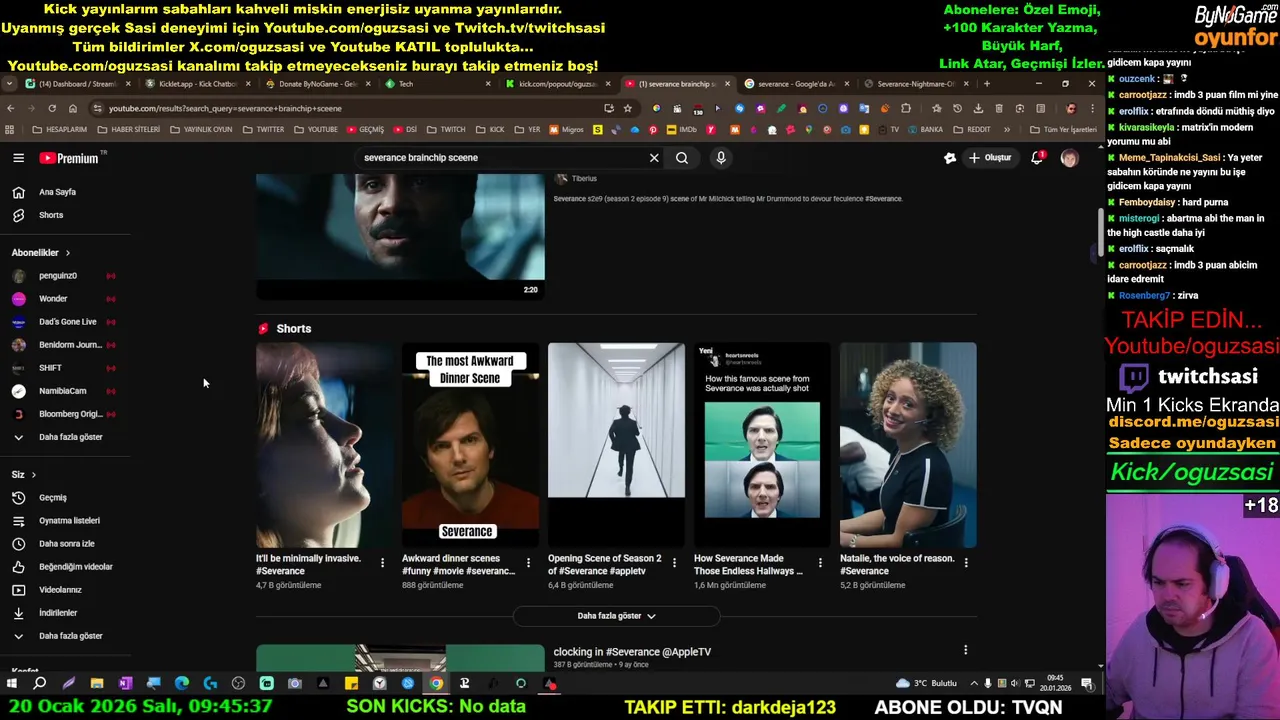The height and width of the screenshot is (720, 1280).
Task: Open Daha sonra izle watch later
Action: (65, 544)
